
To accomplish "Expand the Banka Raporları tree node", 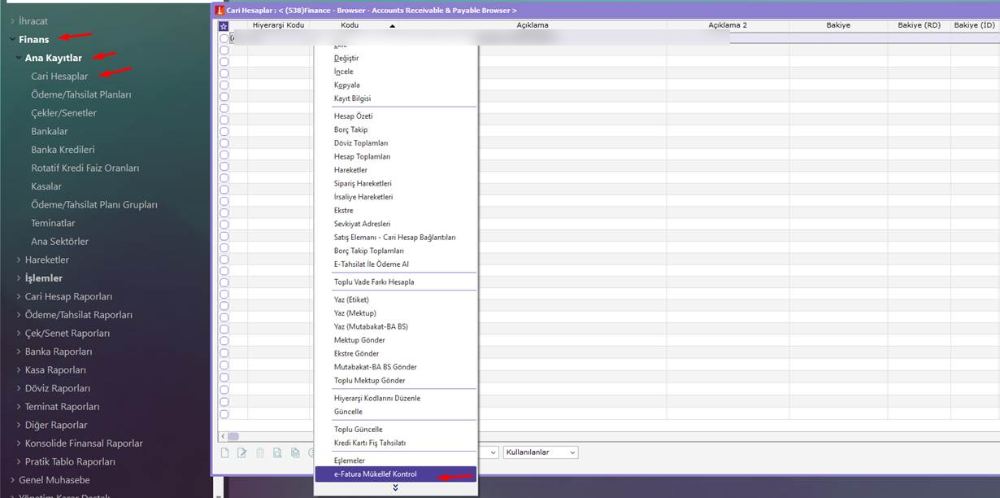I will click(19, 352).
